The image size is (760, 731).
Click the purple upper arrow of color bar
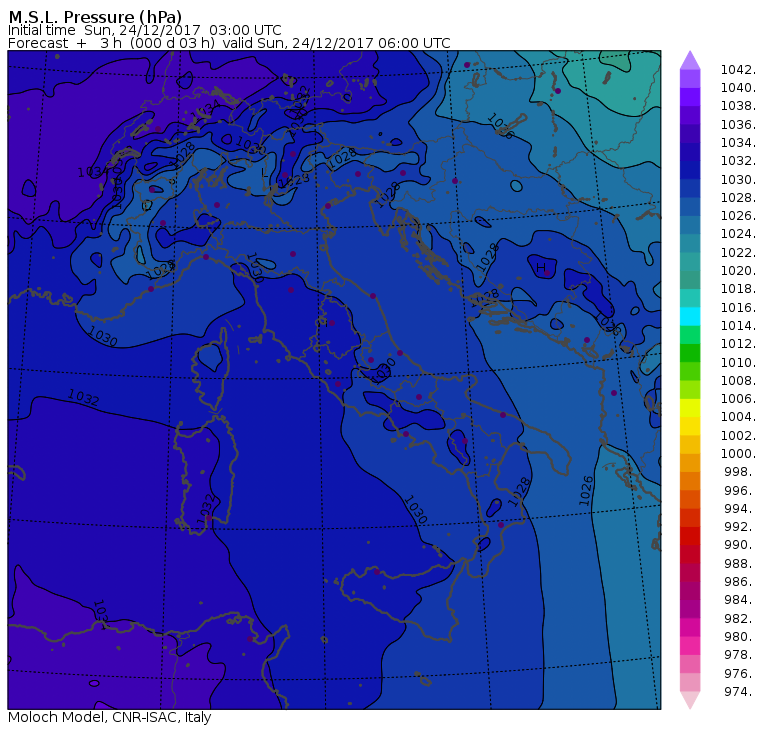point(690,60)
